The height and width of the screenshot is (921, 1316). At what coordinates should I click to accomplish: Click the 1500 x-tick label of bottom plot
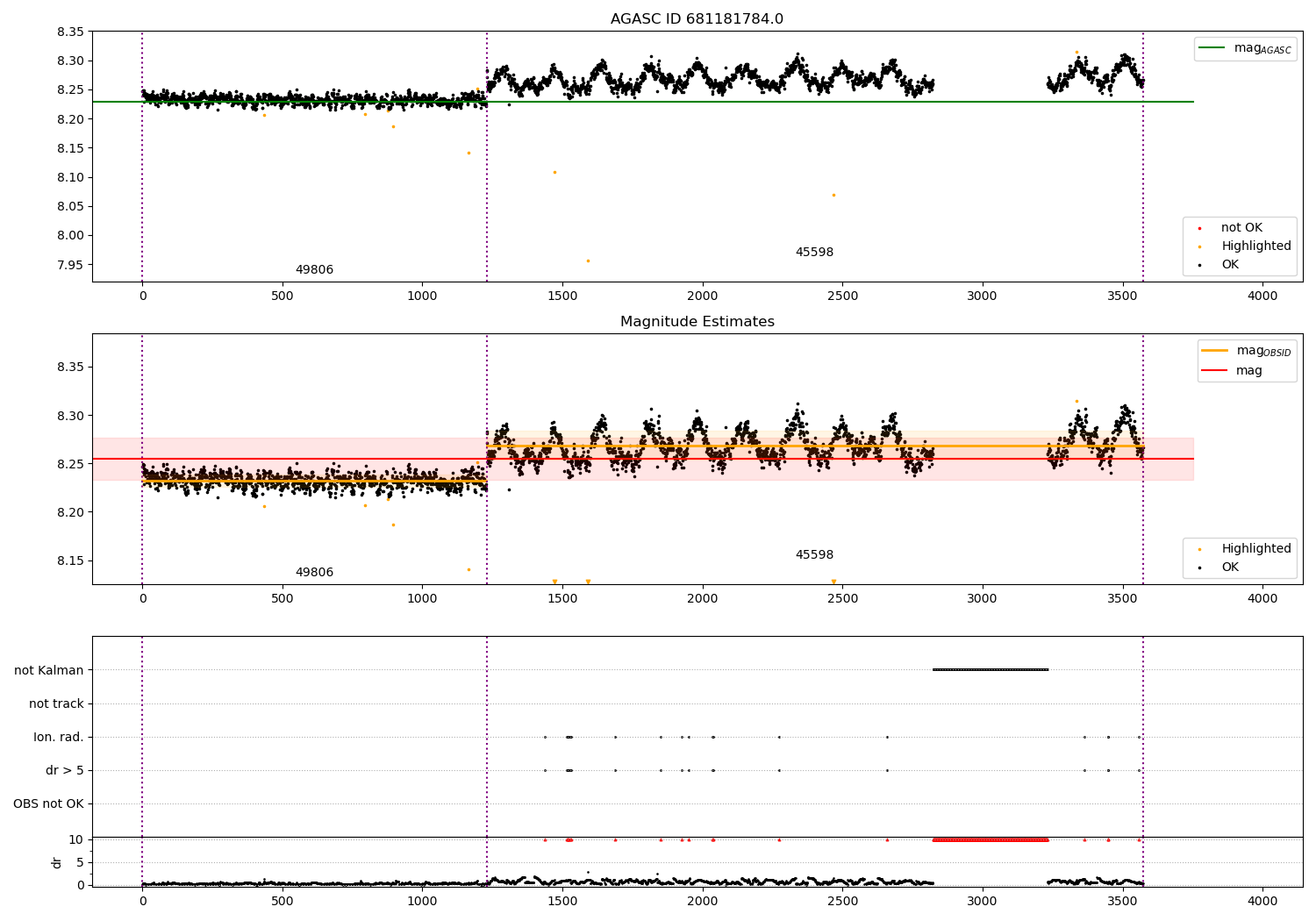(562, 901)
